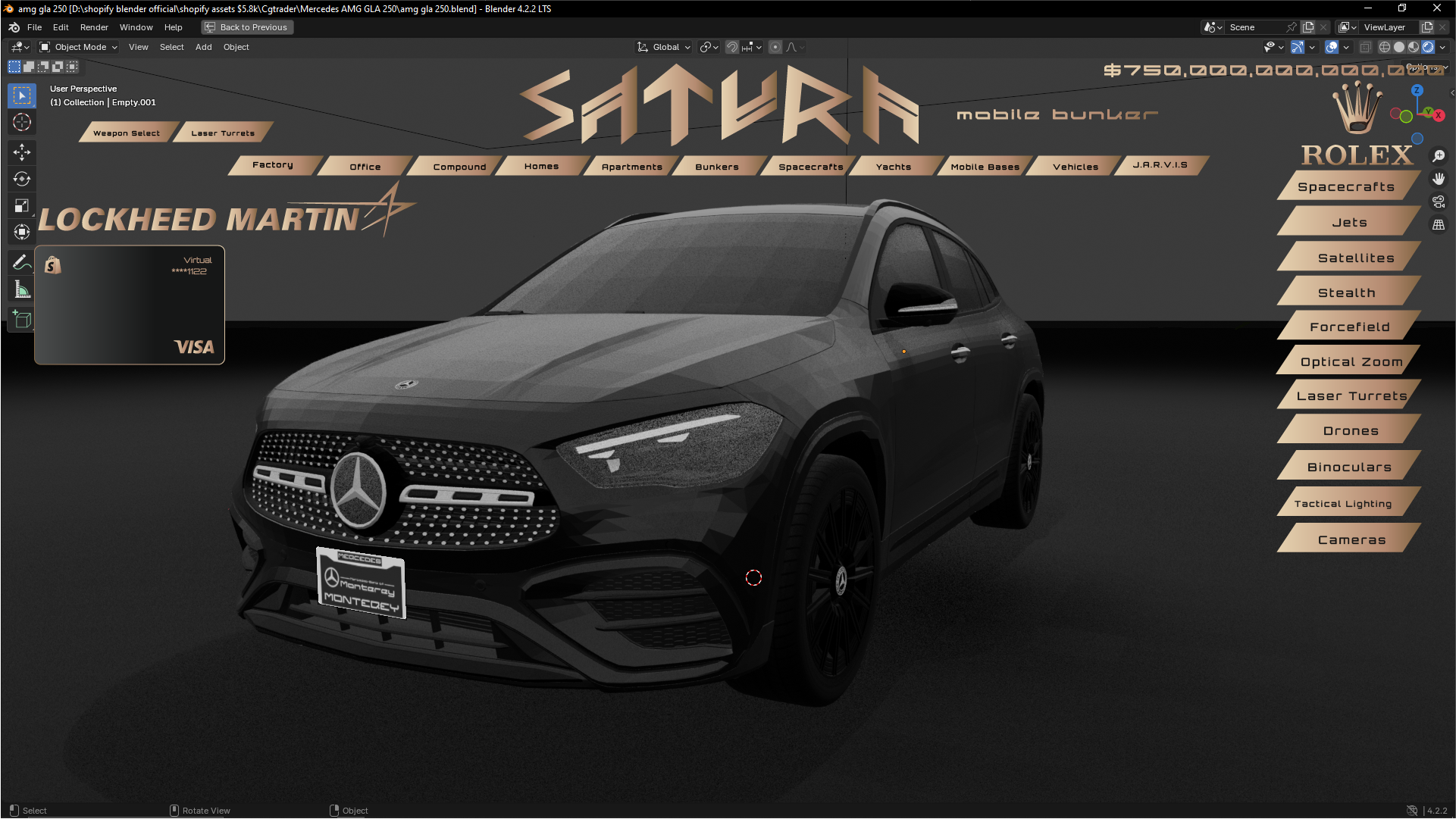The height and width of the screenshot is (819, 1456).
Task: Expand Global transform orientation dropdown
Action: (x=665, y=47)
